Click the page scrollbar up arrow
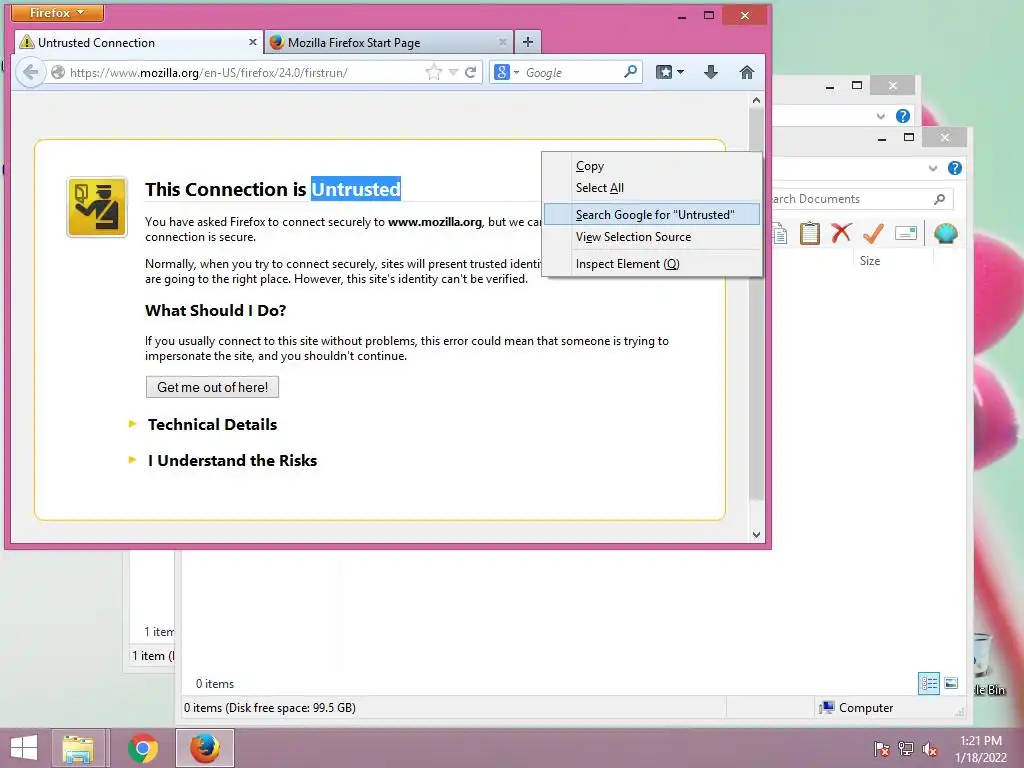 756,100
